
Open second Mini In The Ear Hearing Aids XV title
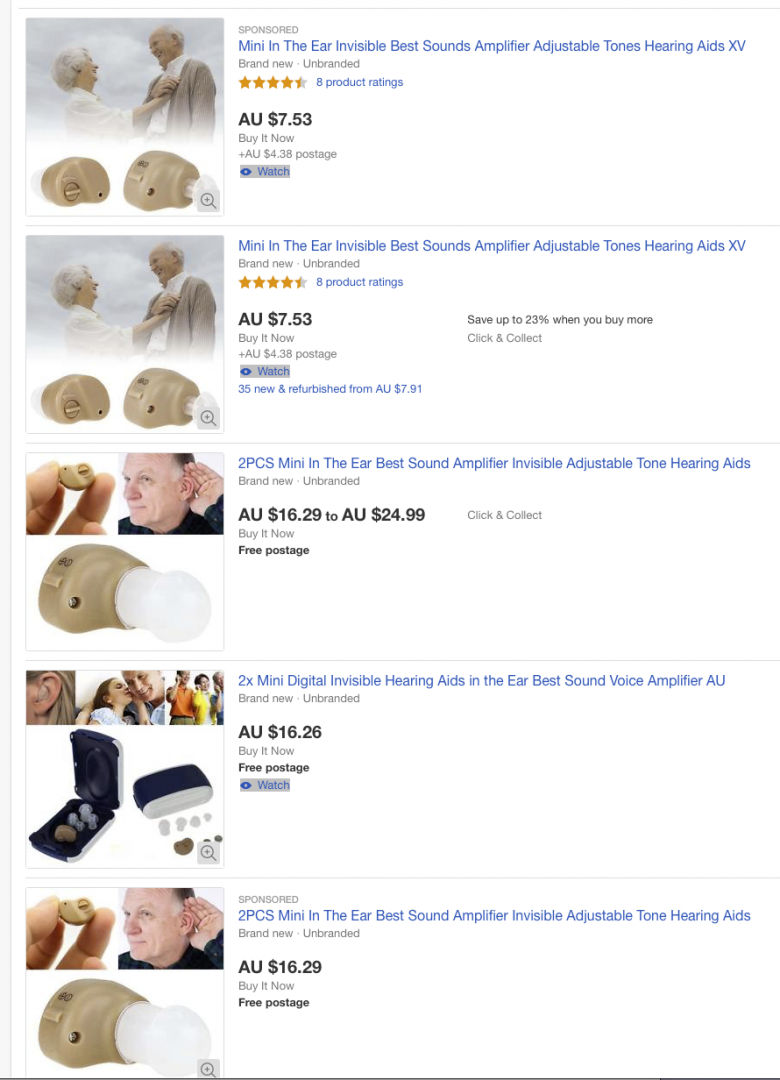click(492, 246)
